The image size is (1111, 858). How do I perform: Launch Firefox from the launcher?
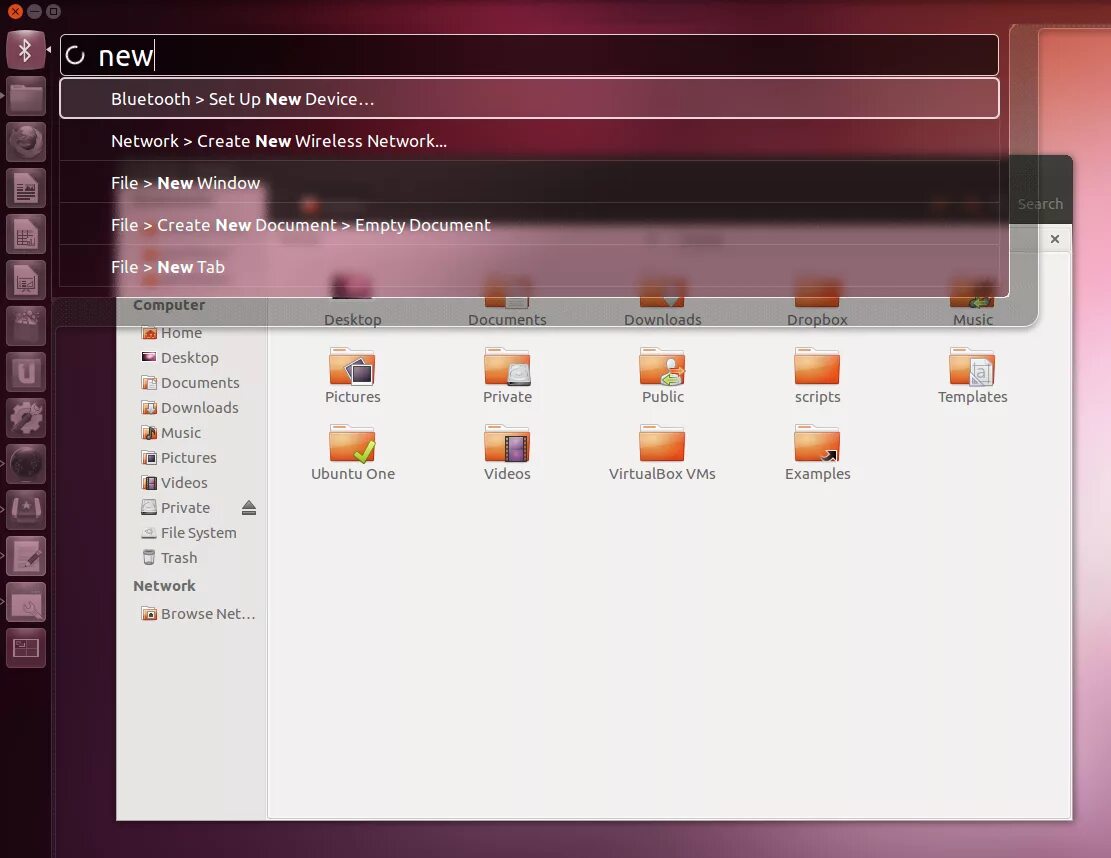pos(26,142)
